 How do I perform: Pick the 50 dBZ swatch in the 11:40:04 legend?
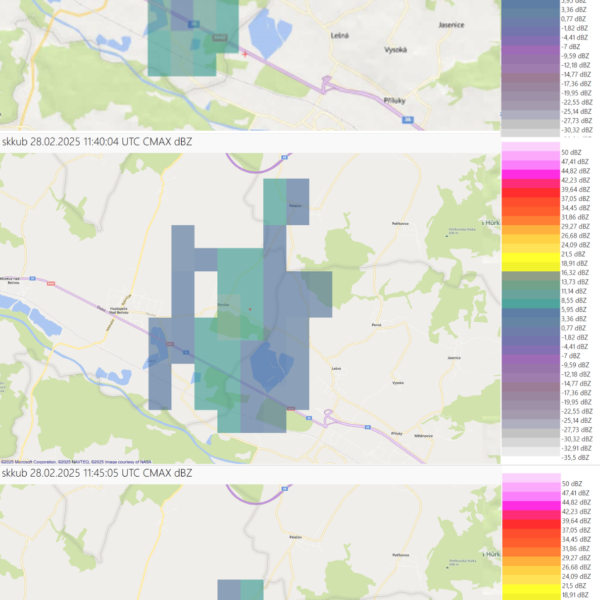pyautogui.click(x=531, y=147)
